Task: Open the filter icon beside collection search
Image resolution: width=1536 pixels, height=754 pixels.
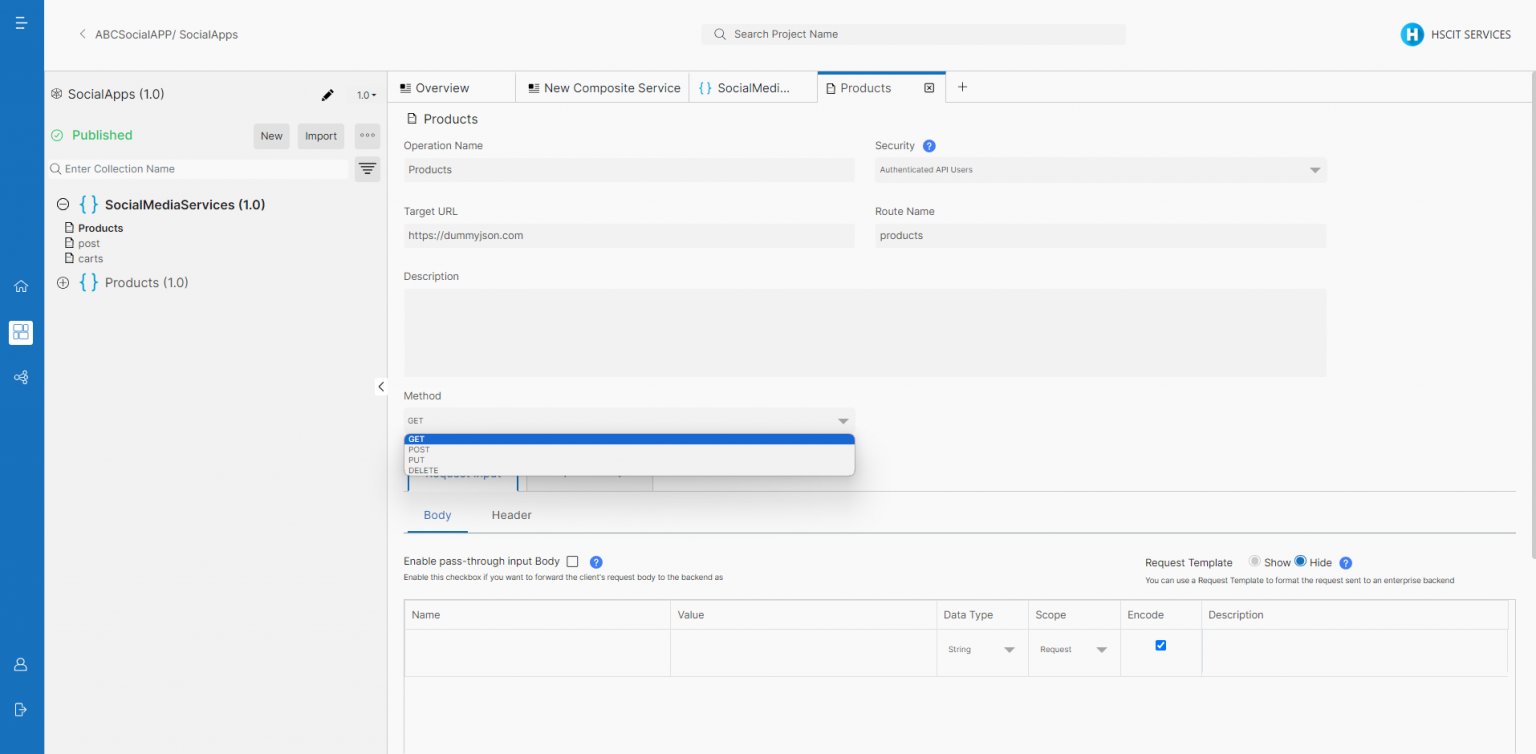Action: [x=368, y=169]
